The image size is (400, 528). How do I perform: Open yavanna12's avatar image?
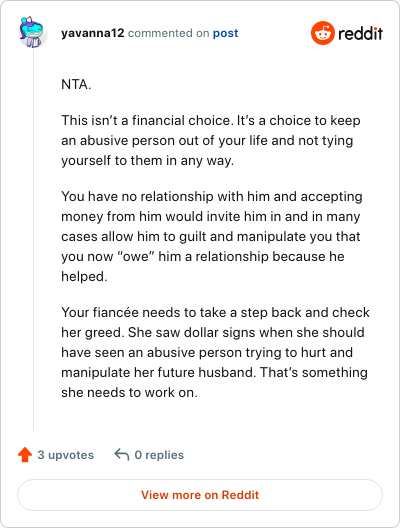tap(32, 32)
